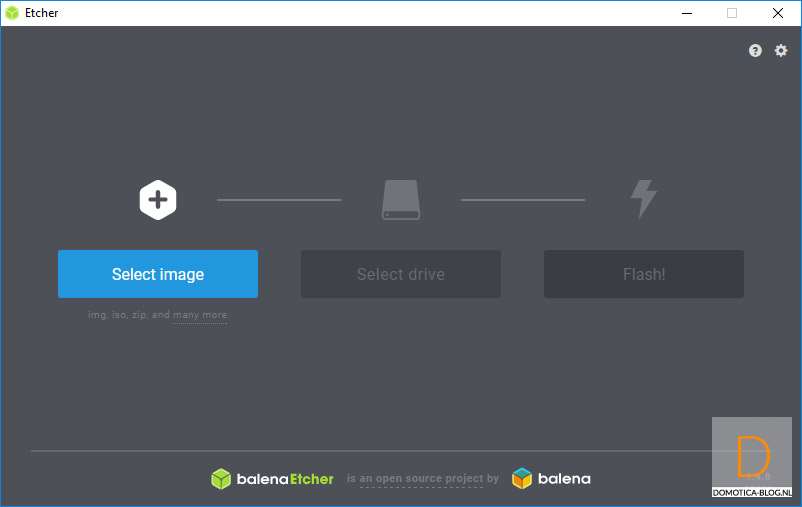The height and width of the screenshot is (507, 802).
Task: Click the balenaEtcher wordmark text in footer
Action: coord(285,479)
